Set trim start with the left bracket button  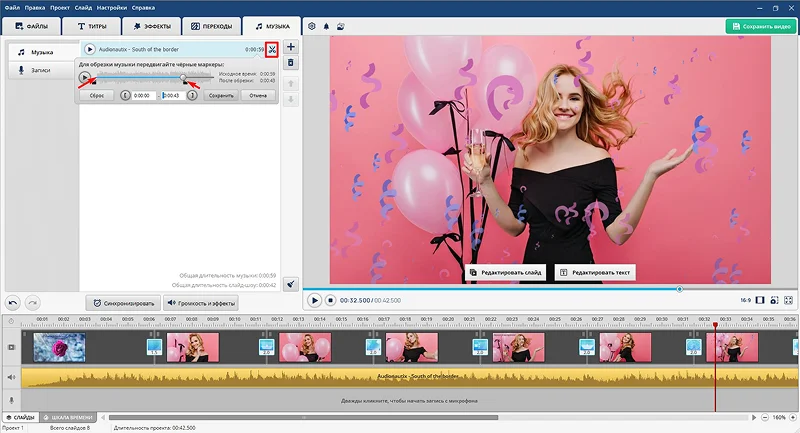(125, 95)
